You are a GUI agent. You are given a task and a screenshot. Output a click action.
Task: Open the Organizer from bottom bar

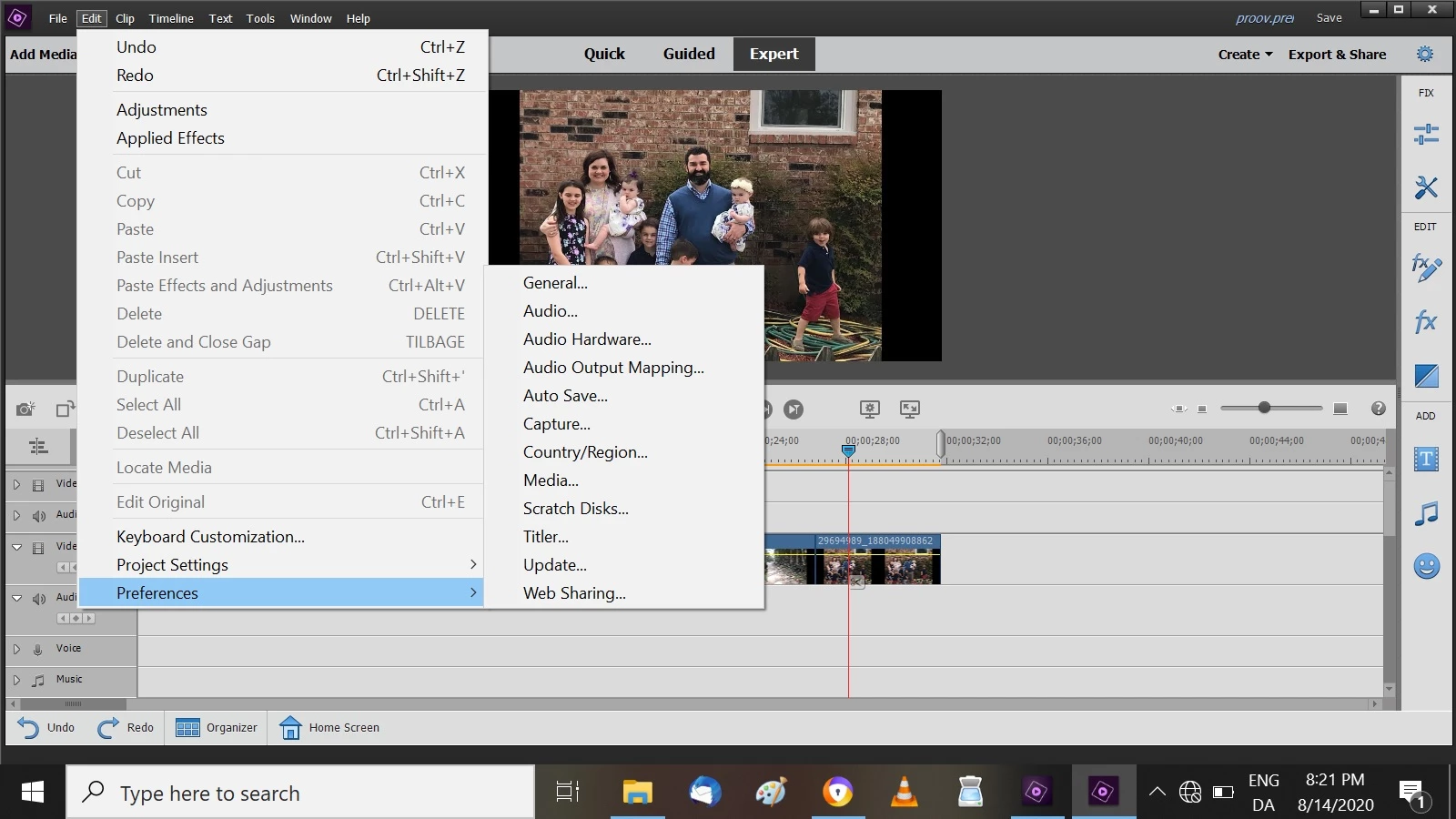click(217, 727)
